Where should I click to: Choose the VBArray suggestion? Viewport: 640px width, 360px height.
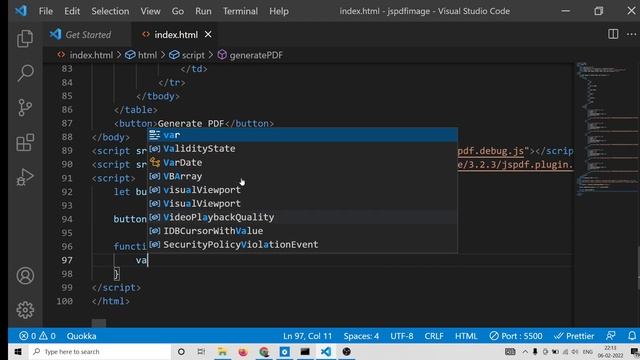click(x=302, y=176)
